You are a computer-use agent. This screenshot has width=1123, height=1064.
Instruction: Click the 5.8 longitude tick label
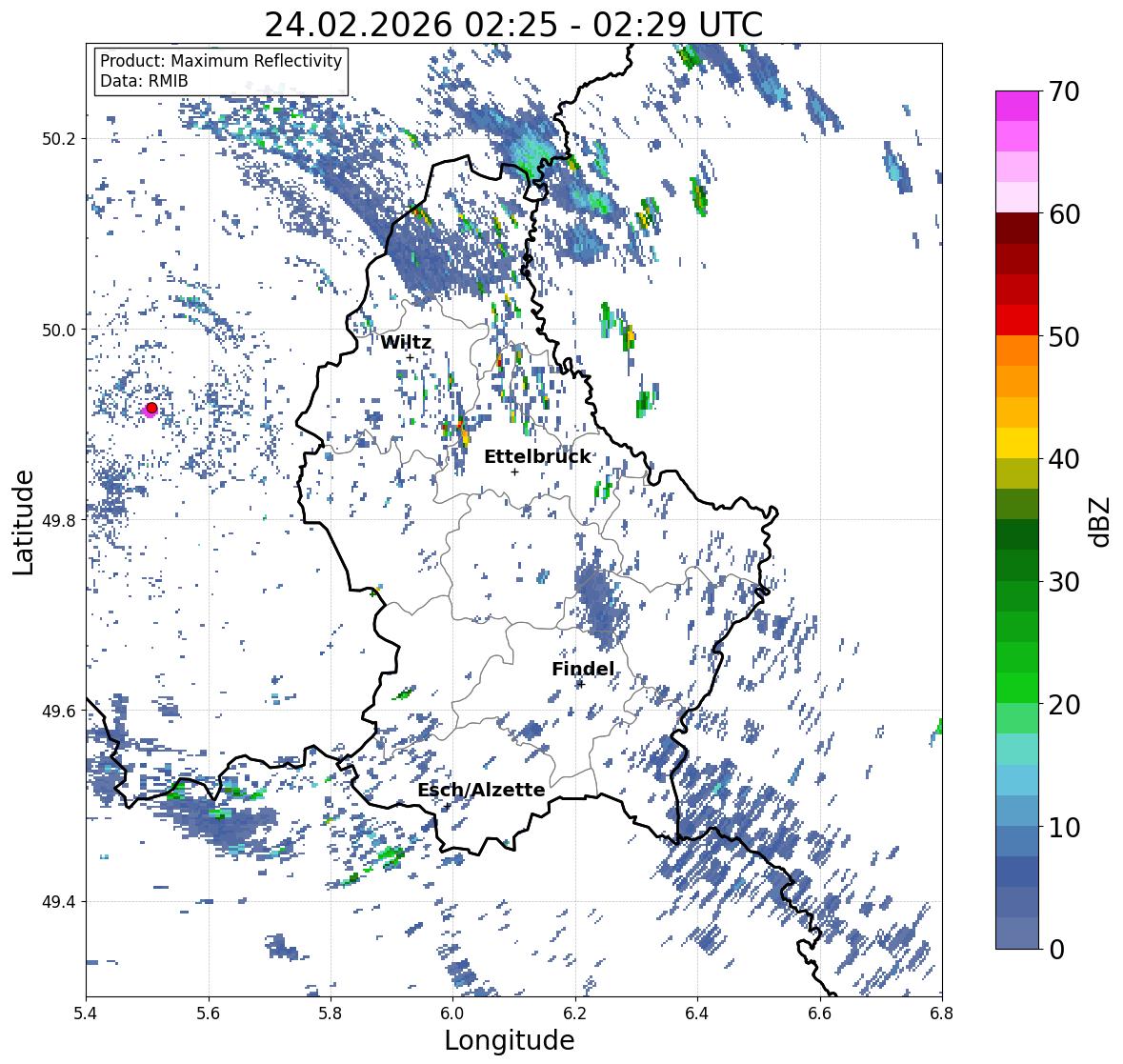[x=331, y=1014]
